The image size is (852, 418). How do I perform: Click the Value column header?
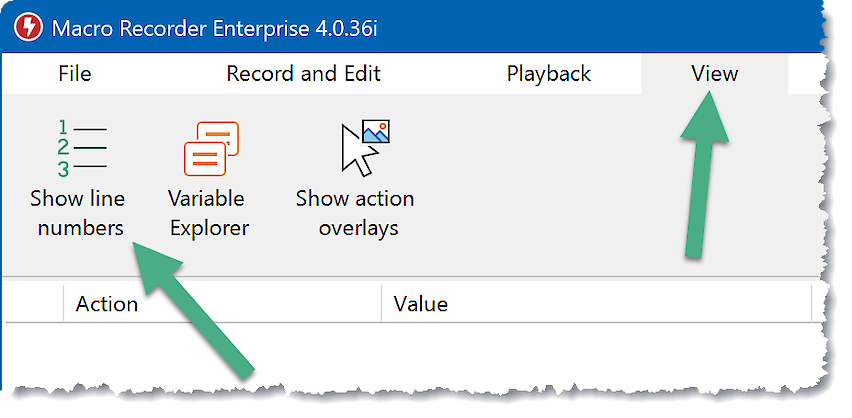point(420,304)
